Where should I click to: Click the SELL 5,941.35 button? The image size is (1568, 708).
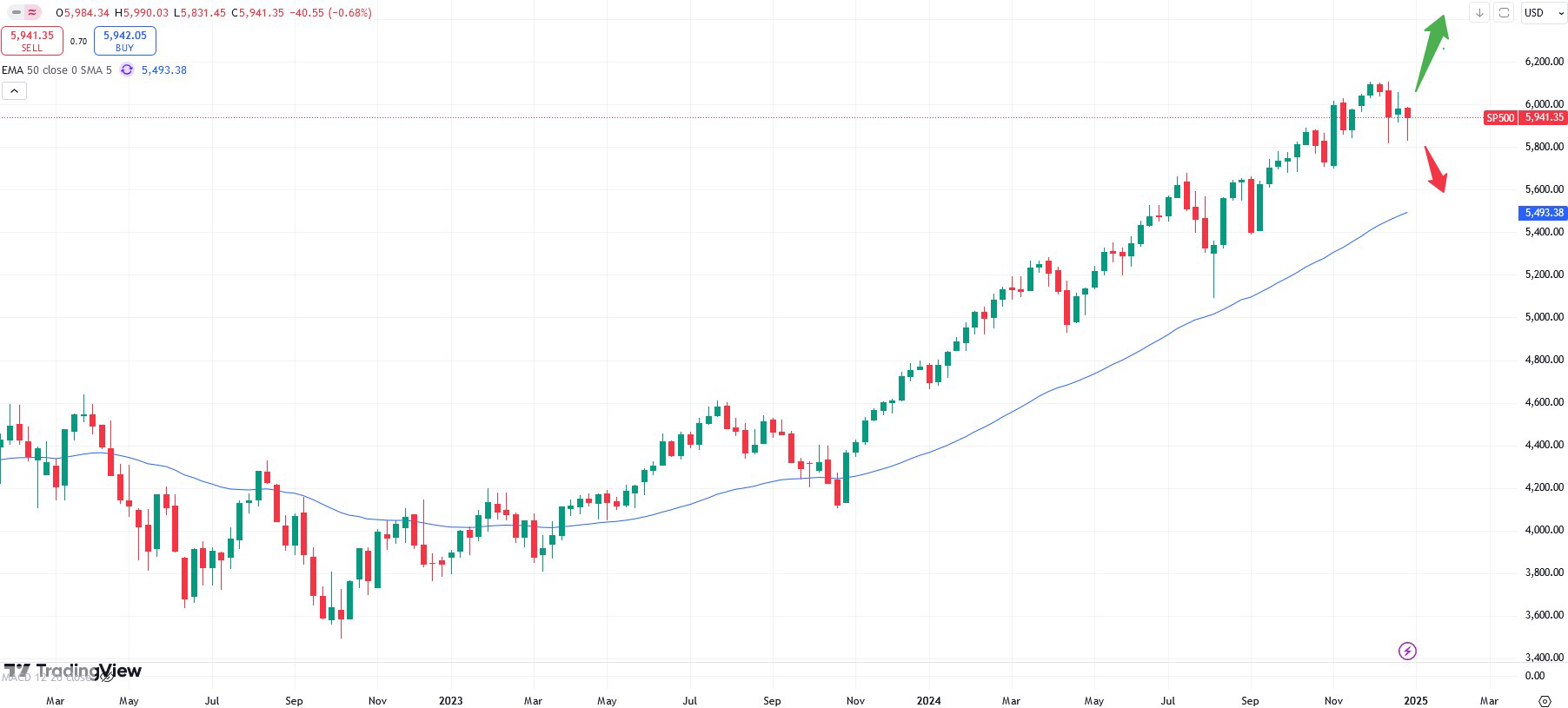[32, 41]
